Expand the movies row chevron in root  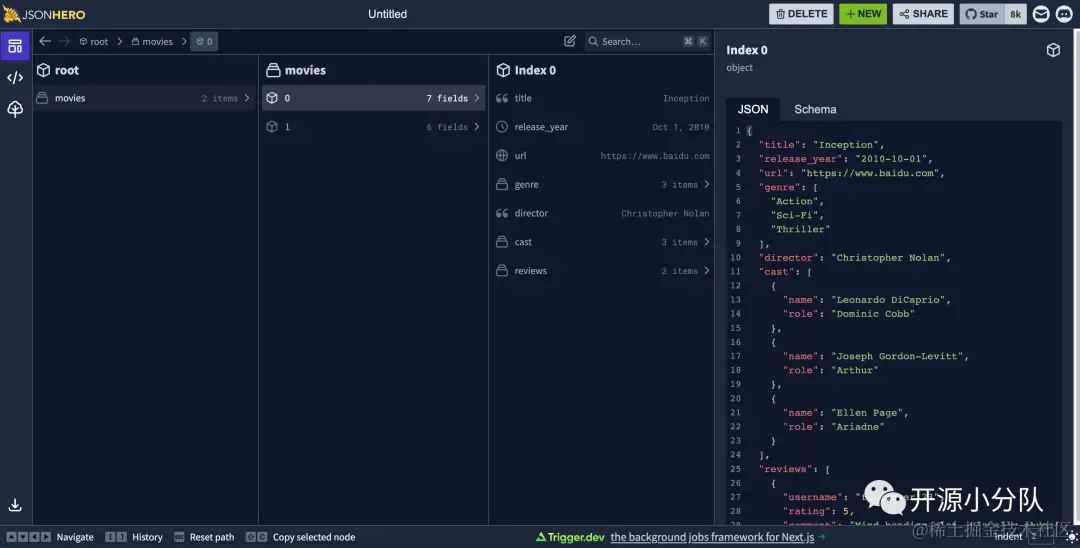click(247, 98)
